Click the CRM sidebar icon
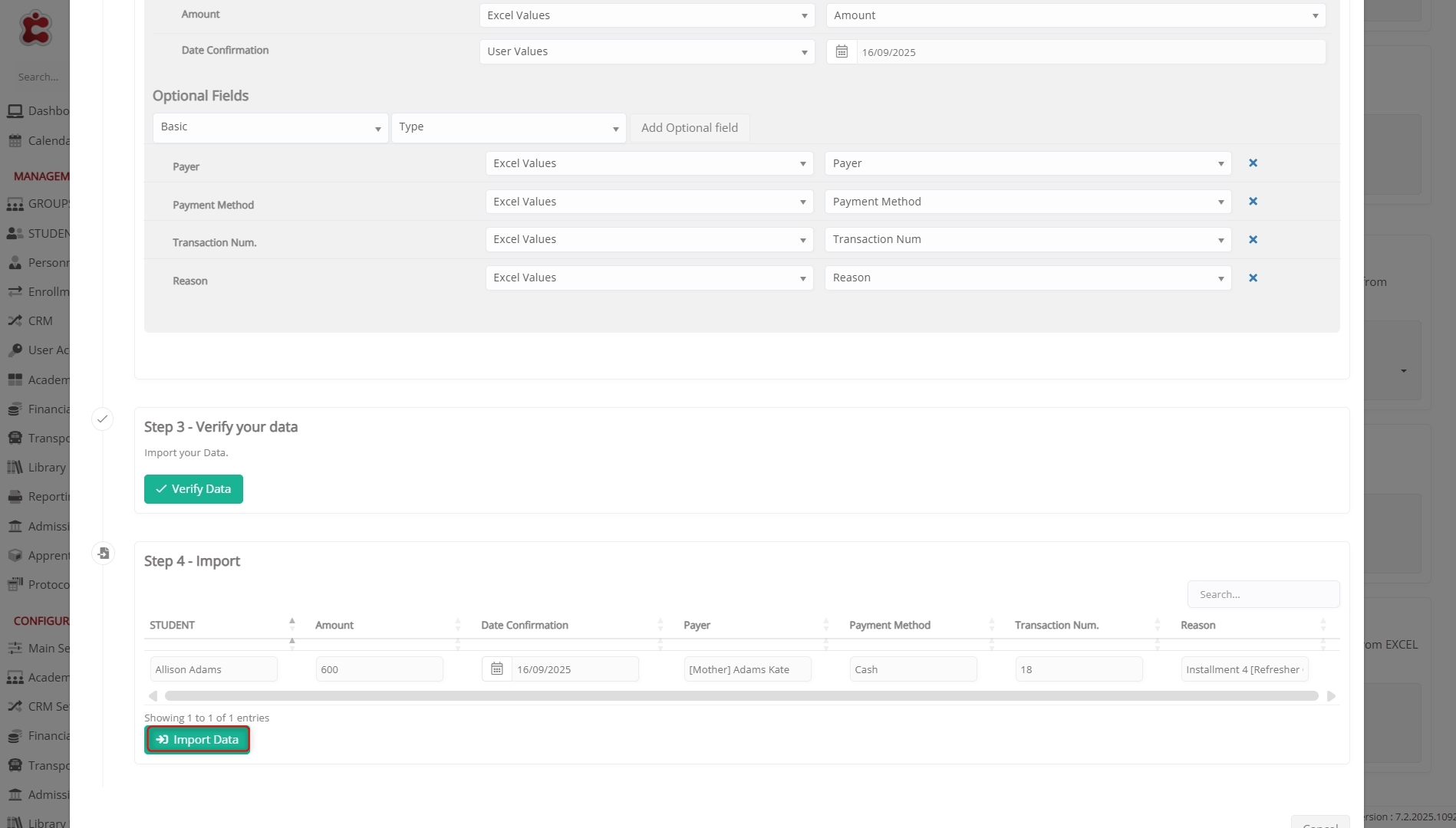Image resolution: width=1456 pixels, height=828 pixels. (x=15, y=321)
